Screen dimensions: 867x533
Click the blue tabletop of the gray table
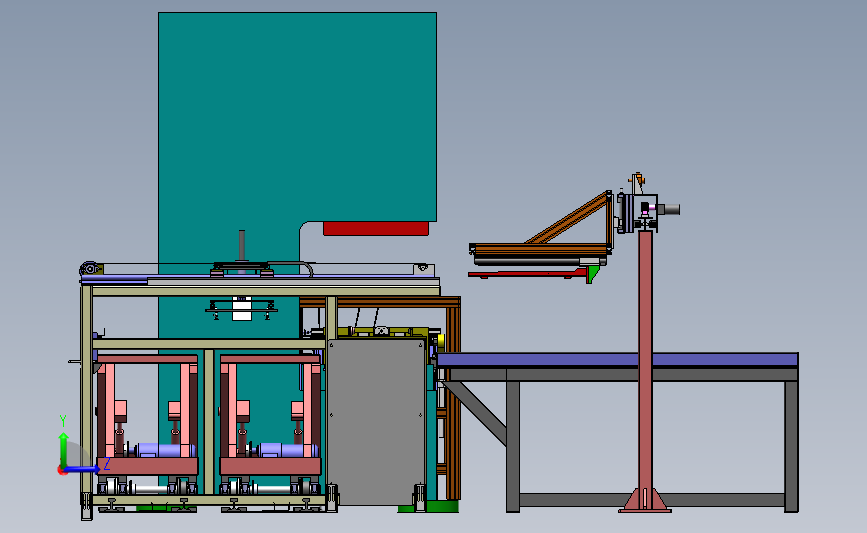click(x=617, y=360)
